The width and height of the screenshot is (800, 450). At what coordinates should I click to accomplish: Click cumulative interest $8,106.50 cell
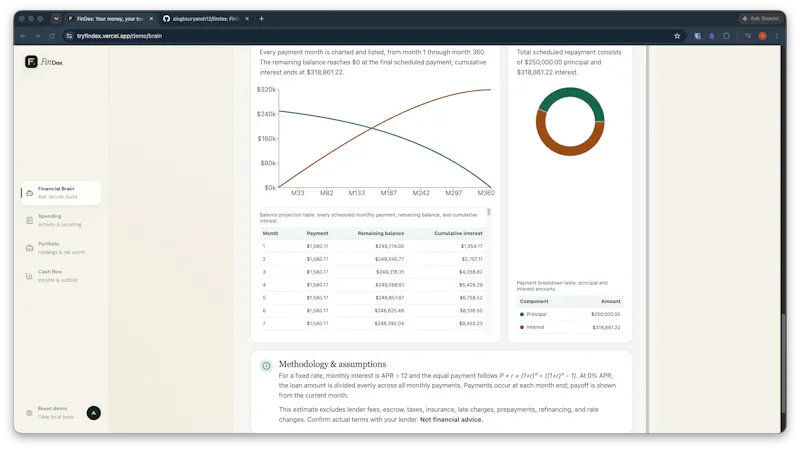pos(471,310)
